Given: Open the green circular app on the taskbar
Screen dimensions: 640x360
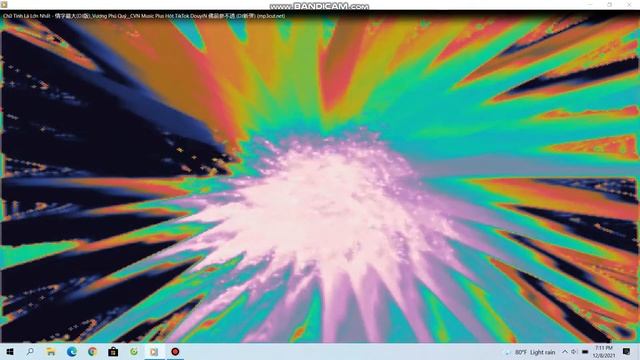Looking at the screenshot, I should [x=133, y=351].
